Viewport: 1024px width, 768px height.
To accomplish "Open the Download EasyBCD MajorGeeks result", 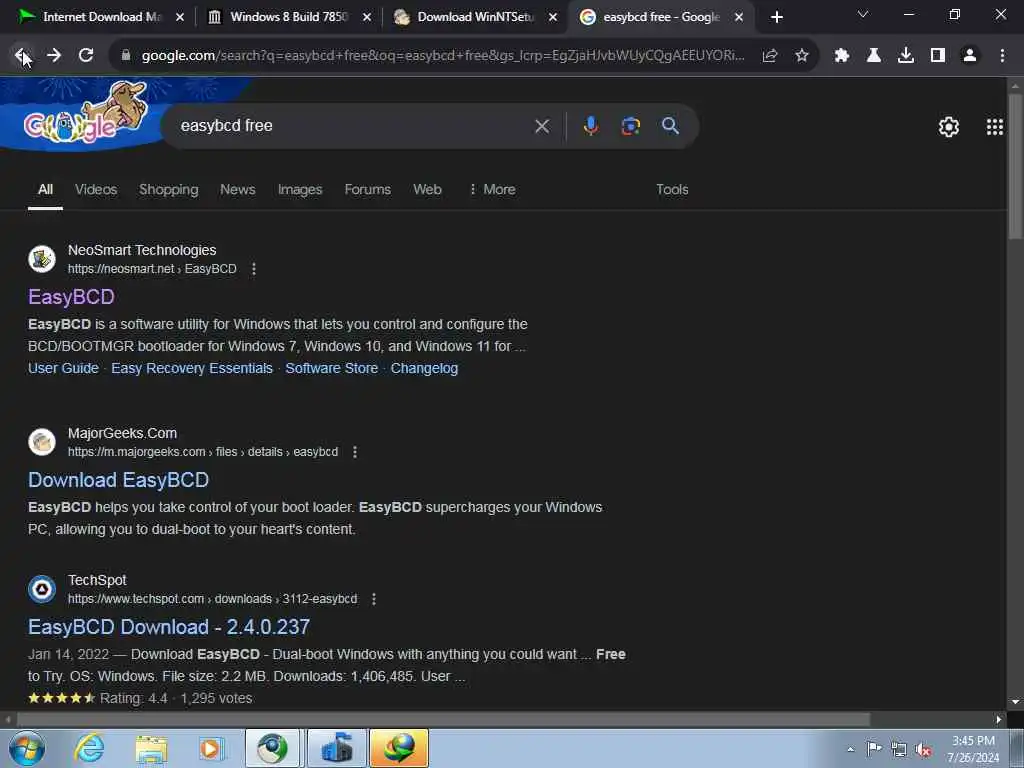I will point(118,480).
